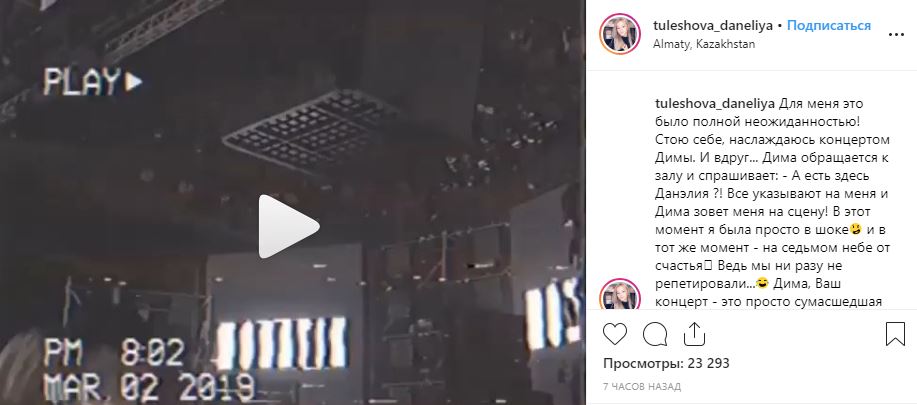Play the video with the center play button
The image size is (917, 405).
tap(289, 226)
